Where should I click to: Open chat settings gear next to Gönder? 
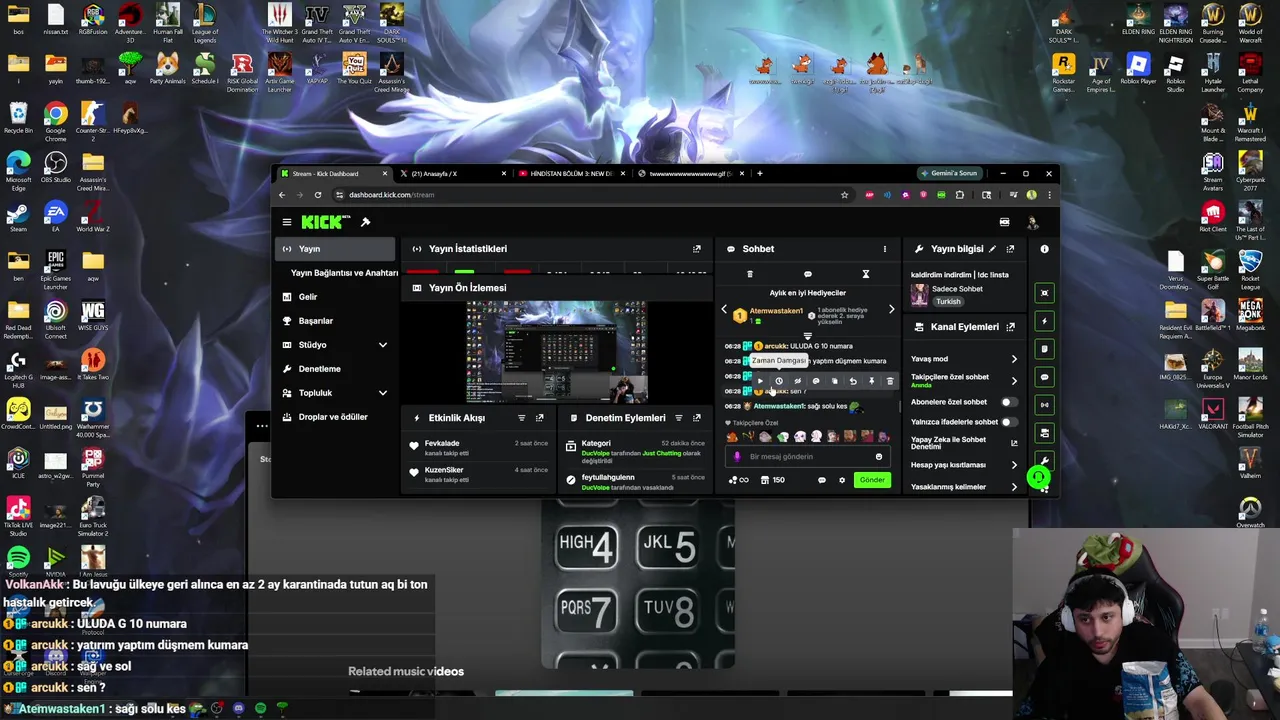pos(842,480)
